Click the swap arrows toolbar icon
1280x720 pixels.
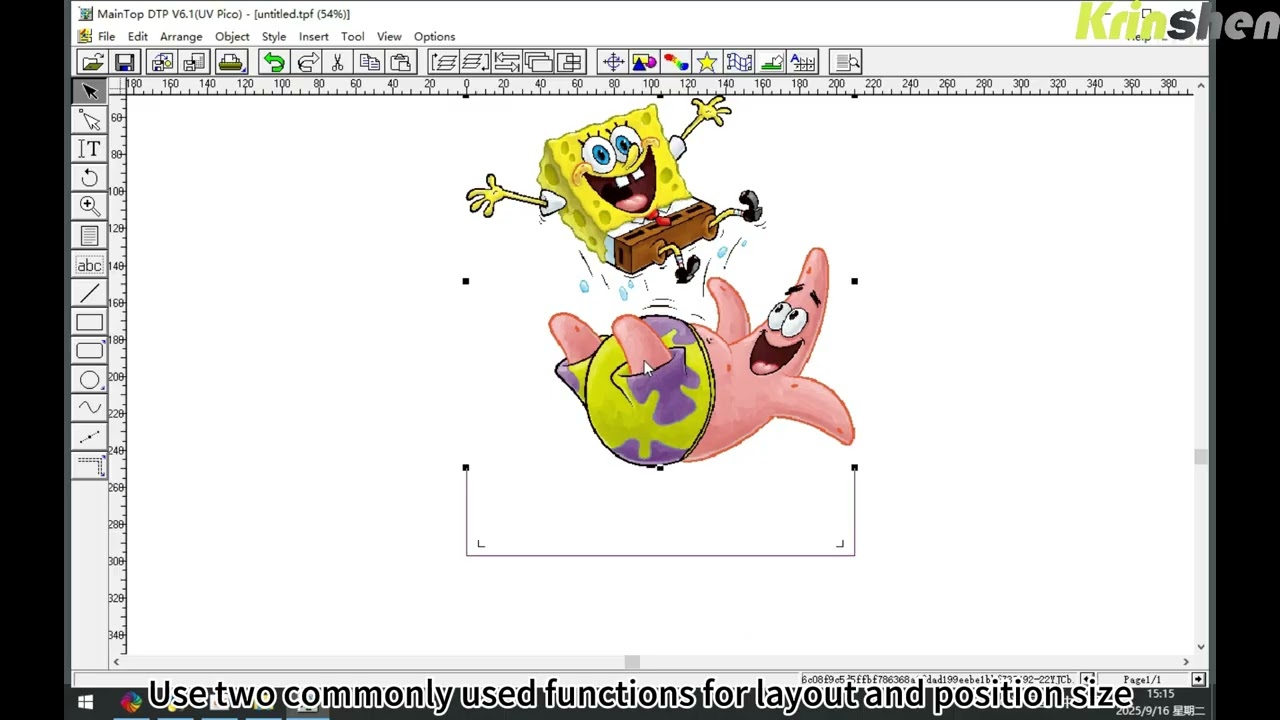[x=506, y=62]
